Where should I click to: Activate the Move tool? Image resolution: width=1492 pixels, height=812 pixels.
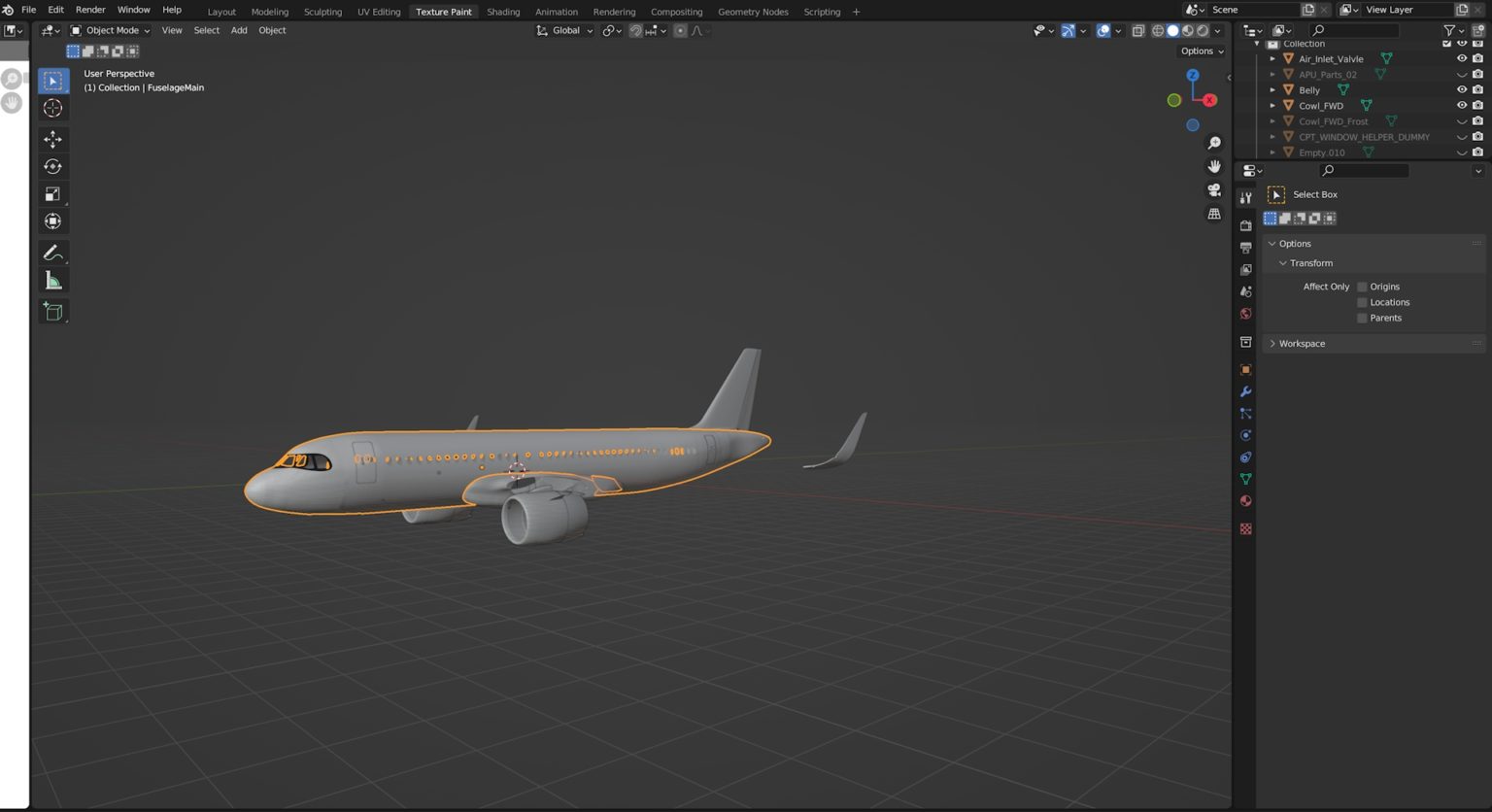53,139
